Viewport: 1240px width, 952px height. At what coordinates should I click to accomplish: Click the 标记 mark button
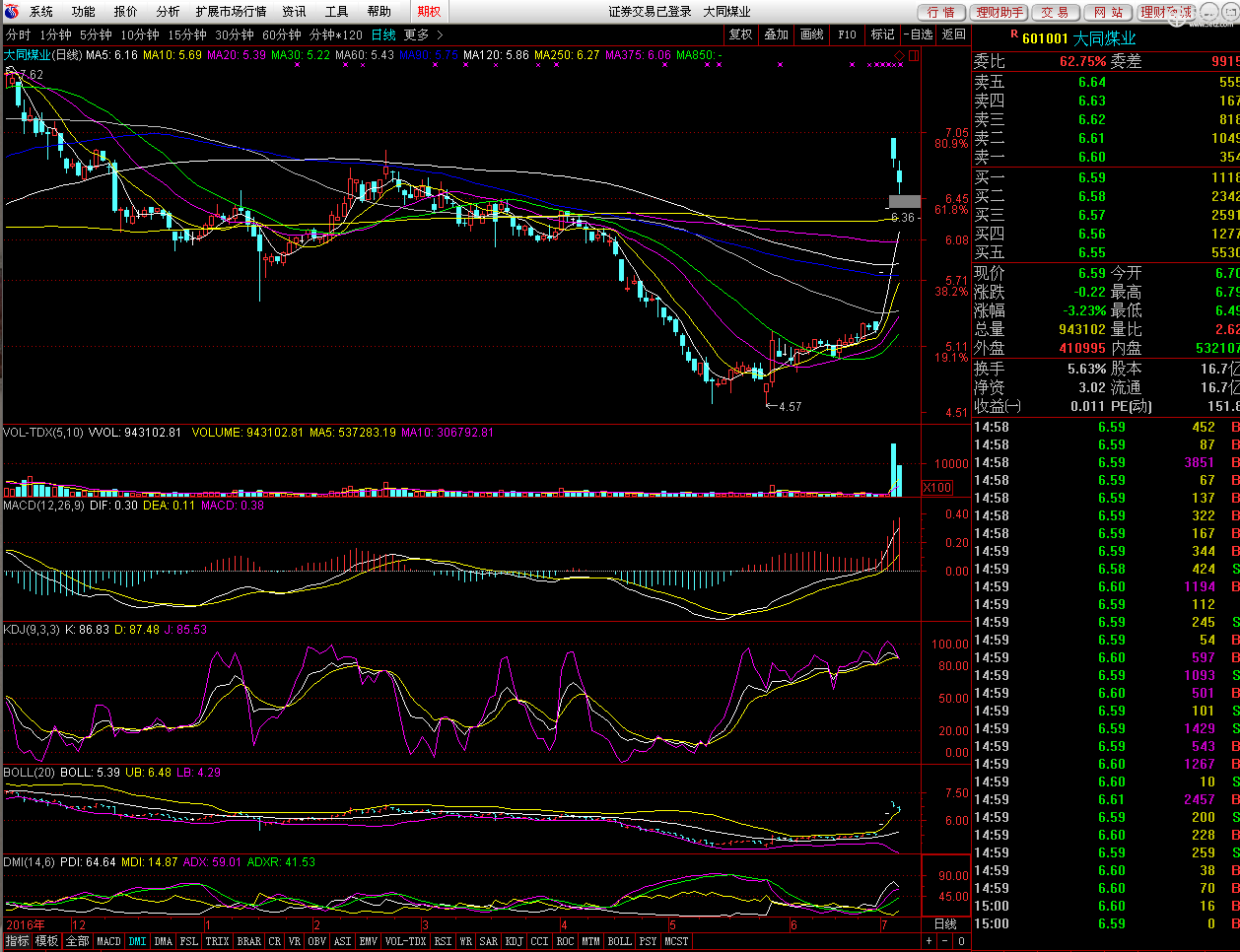pyautogui.click(x=883, y=34)
